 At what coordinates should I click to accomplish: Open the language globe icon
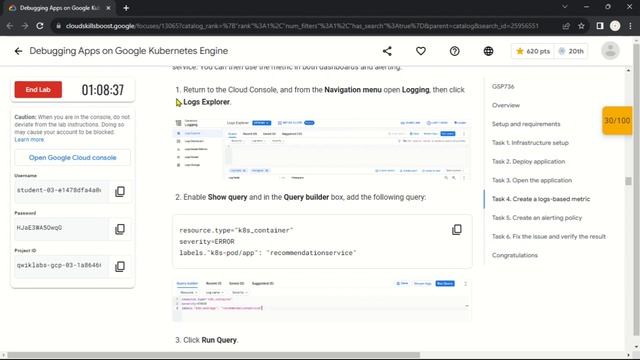tap(488, 51)
